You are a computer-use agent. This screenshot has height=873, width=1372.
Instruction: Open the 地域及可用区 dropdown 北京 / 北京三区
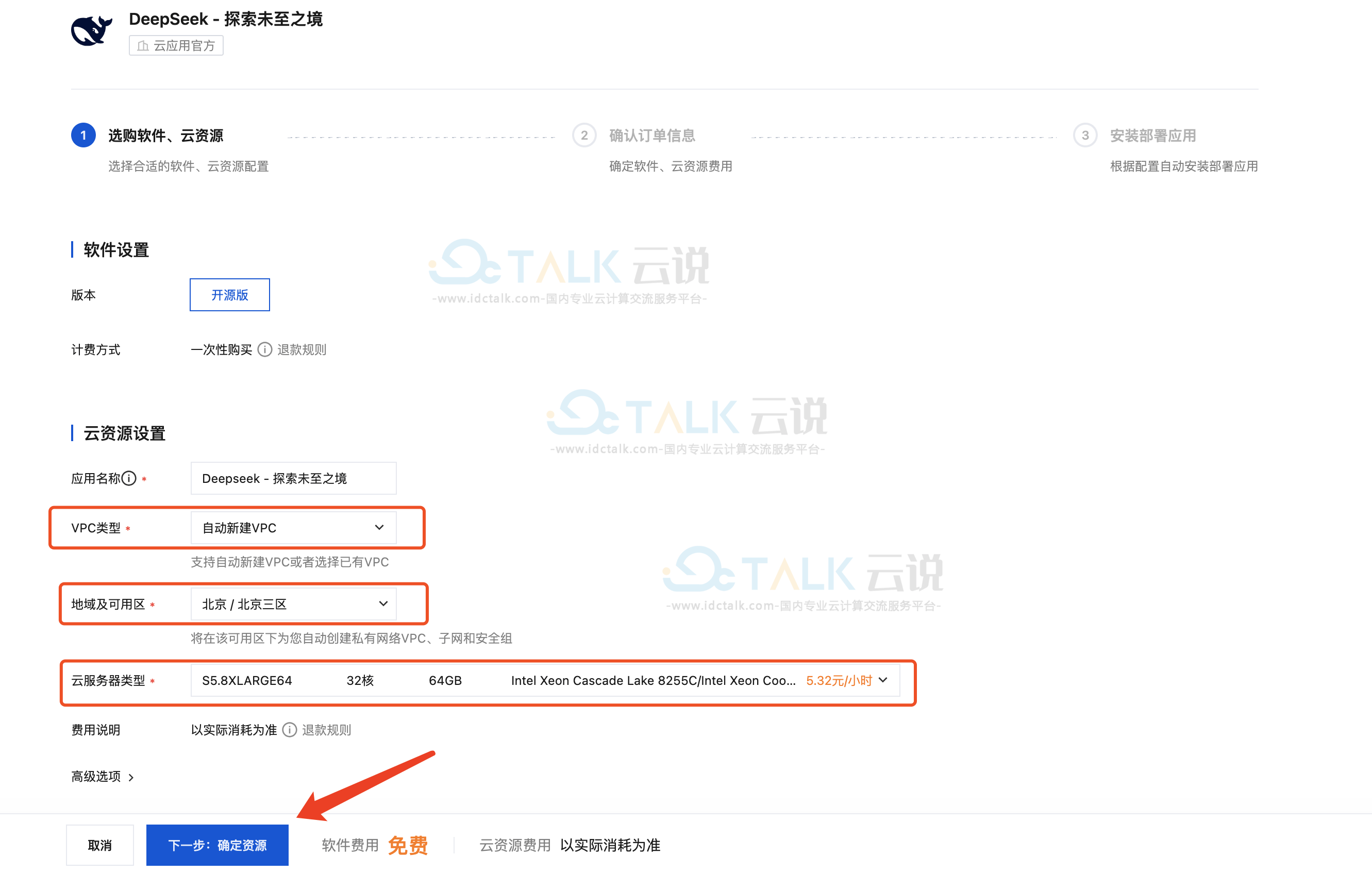tap(293, 604)
